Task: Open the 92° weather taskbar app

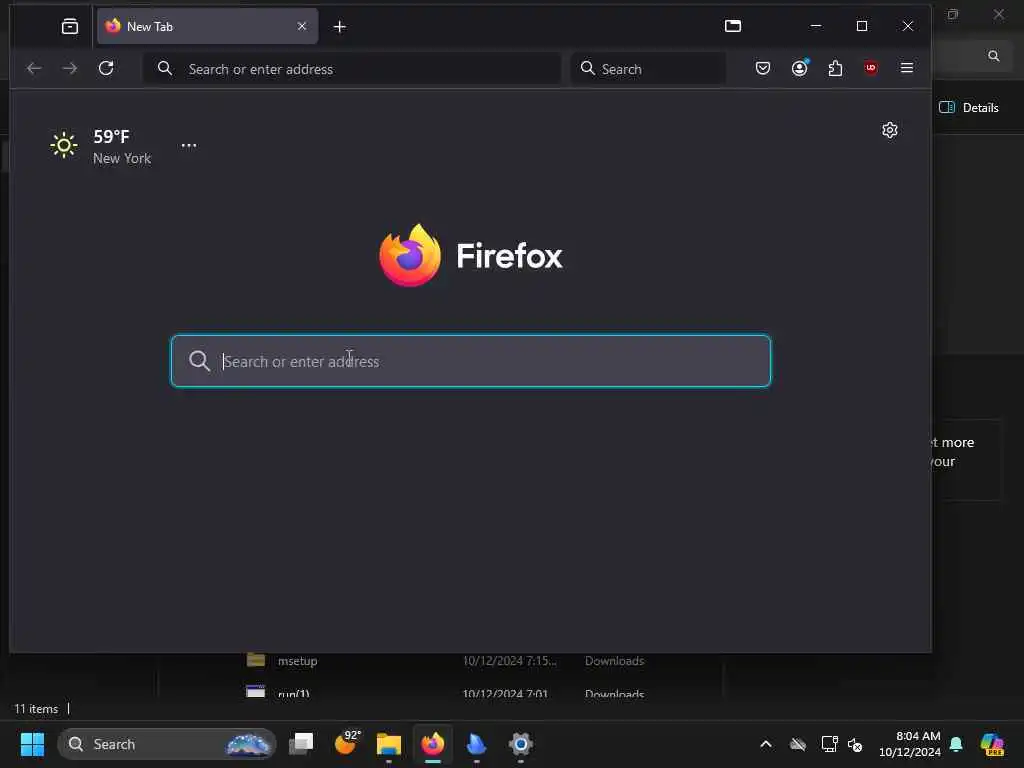Action: click(x=347, y=743)
